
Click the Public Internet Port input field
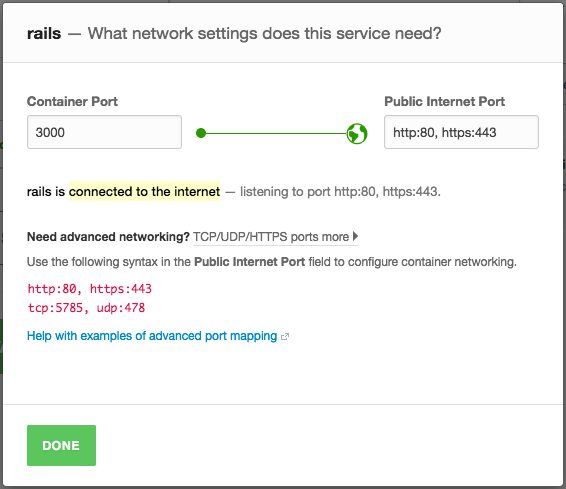(x=461, y=132)
